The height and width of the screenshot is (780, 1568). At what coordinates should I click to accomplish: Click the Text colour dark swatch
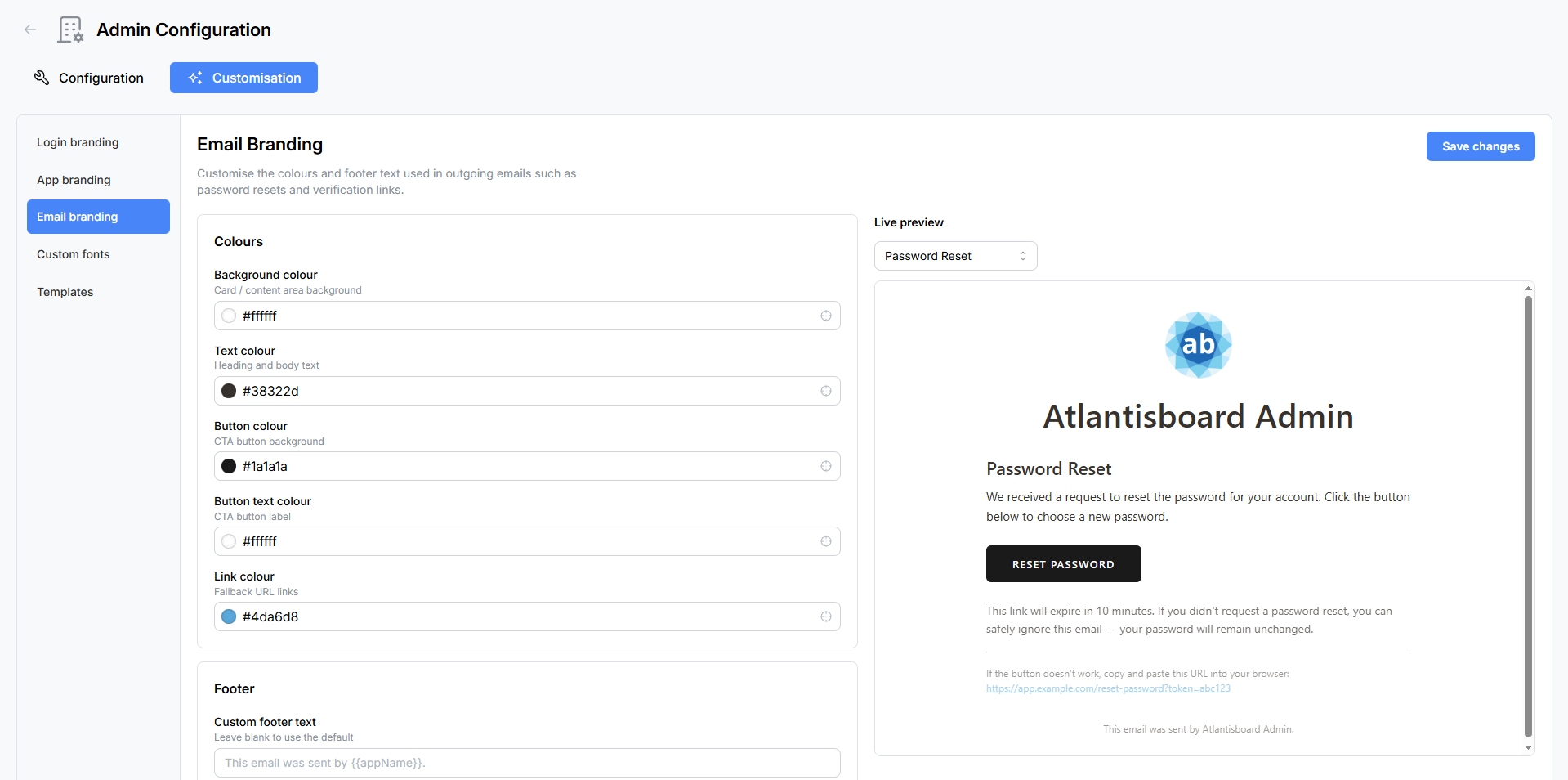229,391
